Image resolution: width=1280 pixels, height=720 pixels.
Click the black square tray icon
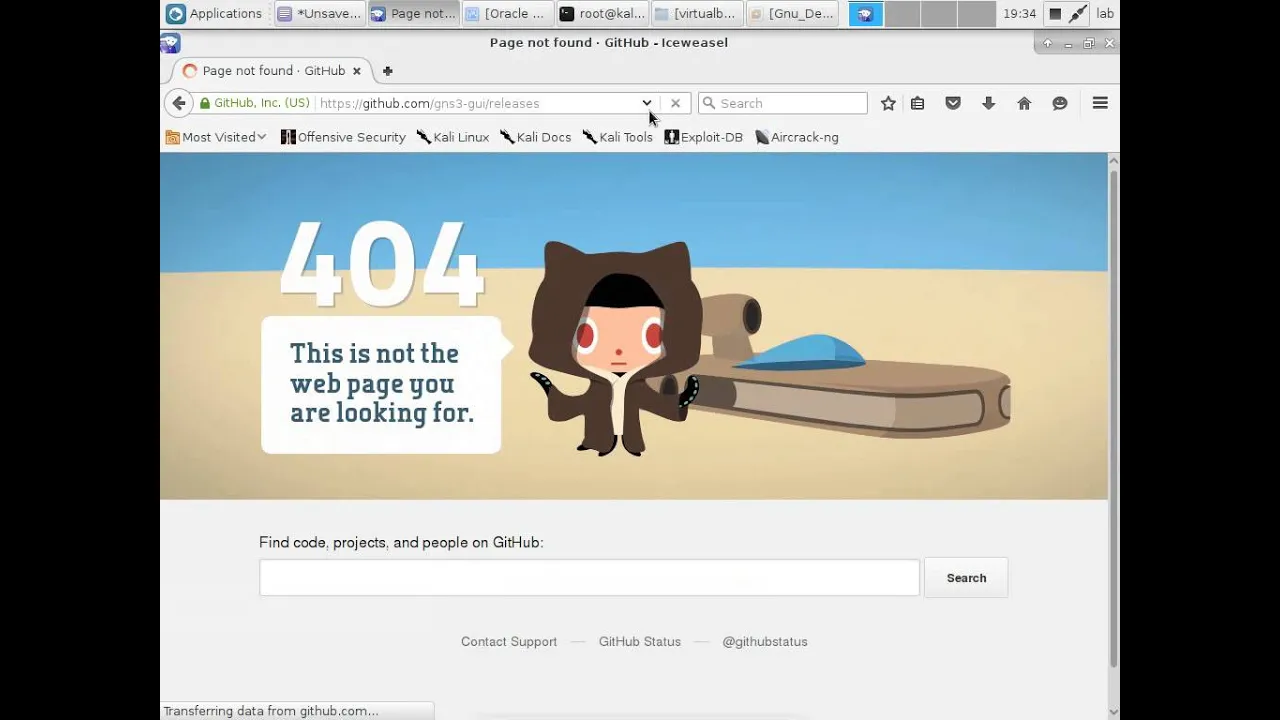click(1054, 14)
